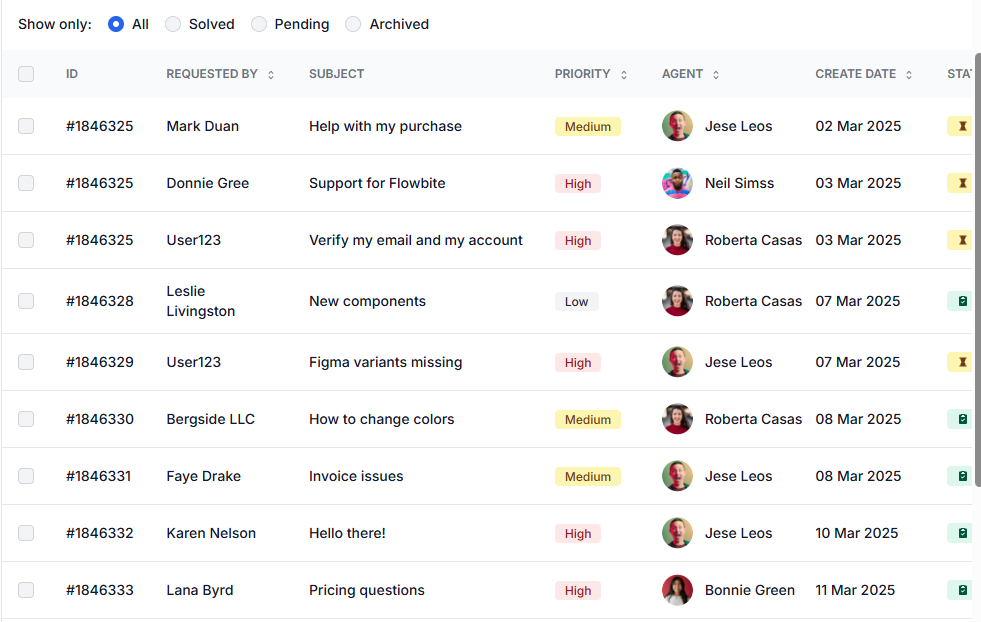Click the green solved icon on Karen Nelson's row
Image resolution: width=981 pixels, height=622 pixels.
point(962,533)
